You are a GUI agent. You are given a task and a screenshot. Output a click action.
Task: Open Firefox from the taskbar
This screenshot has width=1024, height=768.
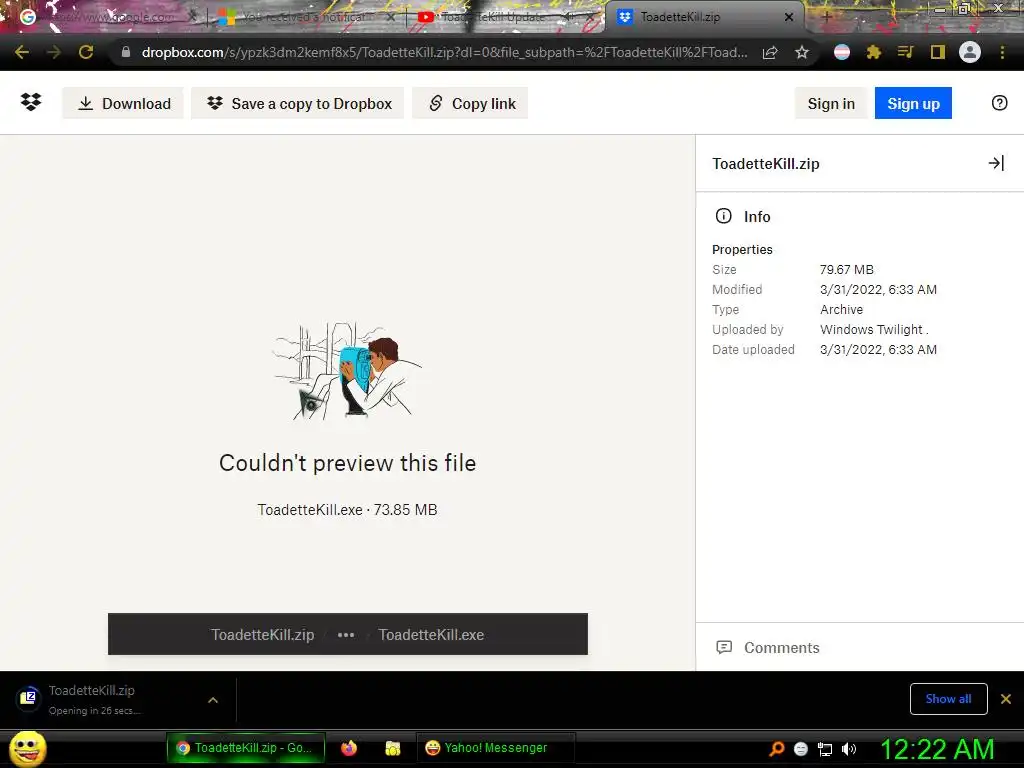(349, 748)
